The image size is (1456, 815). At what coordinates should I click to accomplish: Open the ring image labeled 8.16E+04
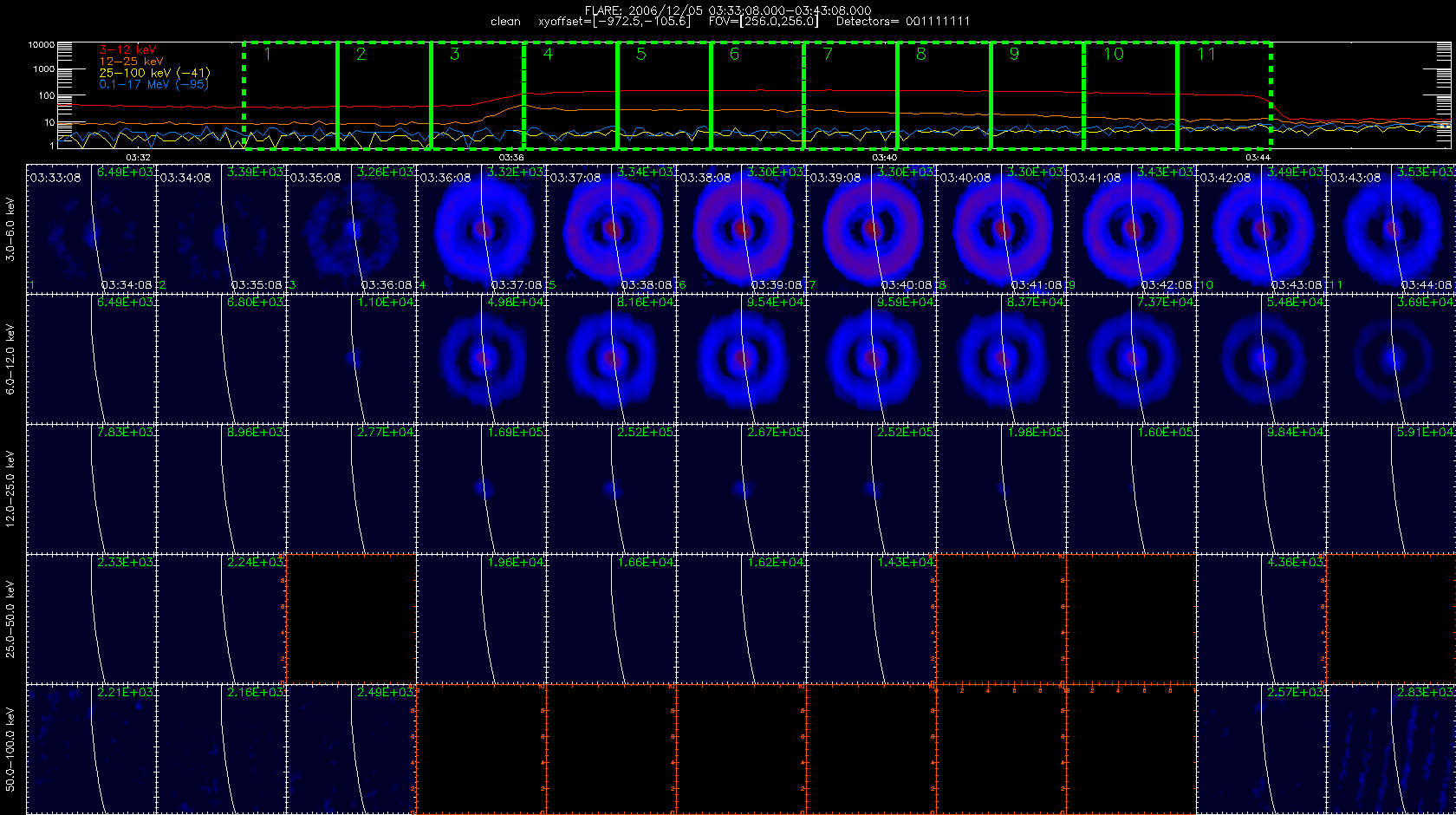(611, 359)
